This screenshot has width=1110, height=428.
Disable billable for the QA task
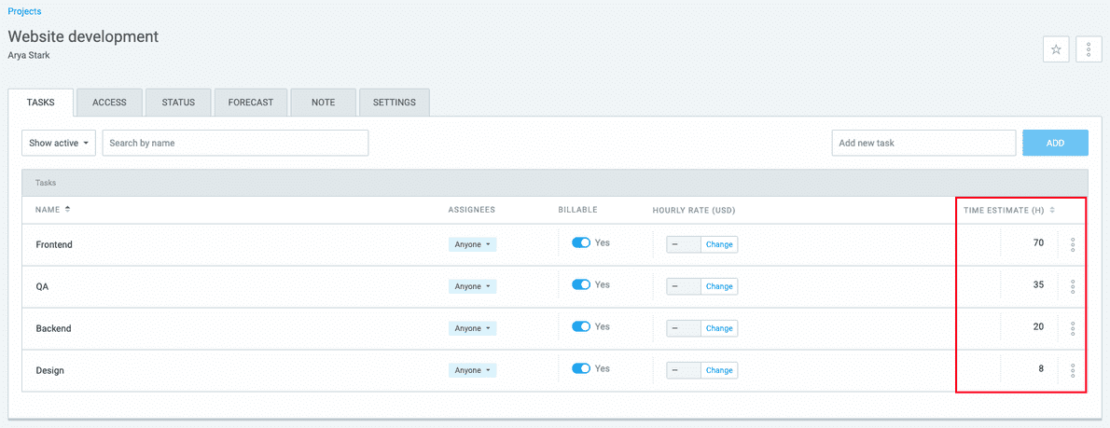[x=581, y=285]
